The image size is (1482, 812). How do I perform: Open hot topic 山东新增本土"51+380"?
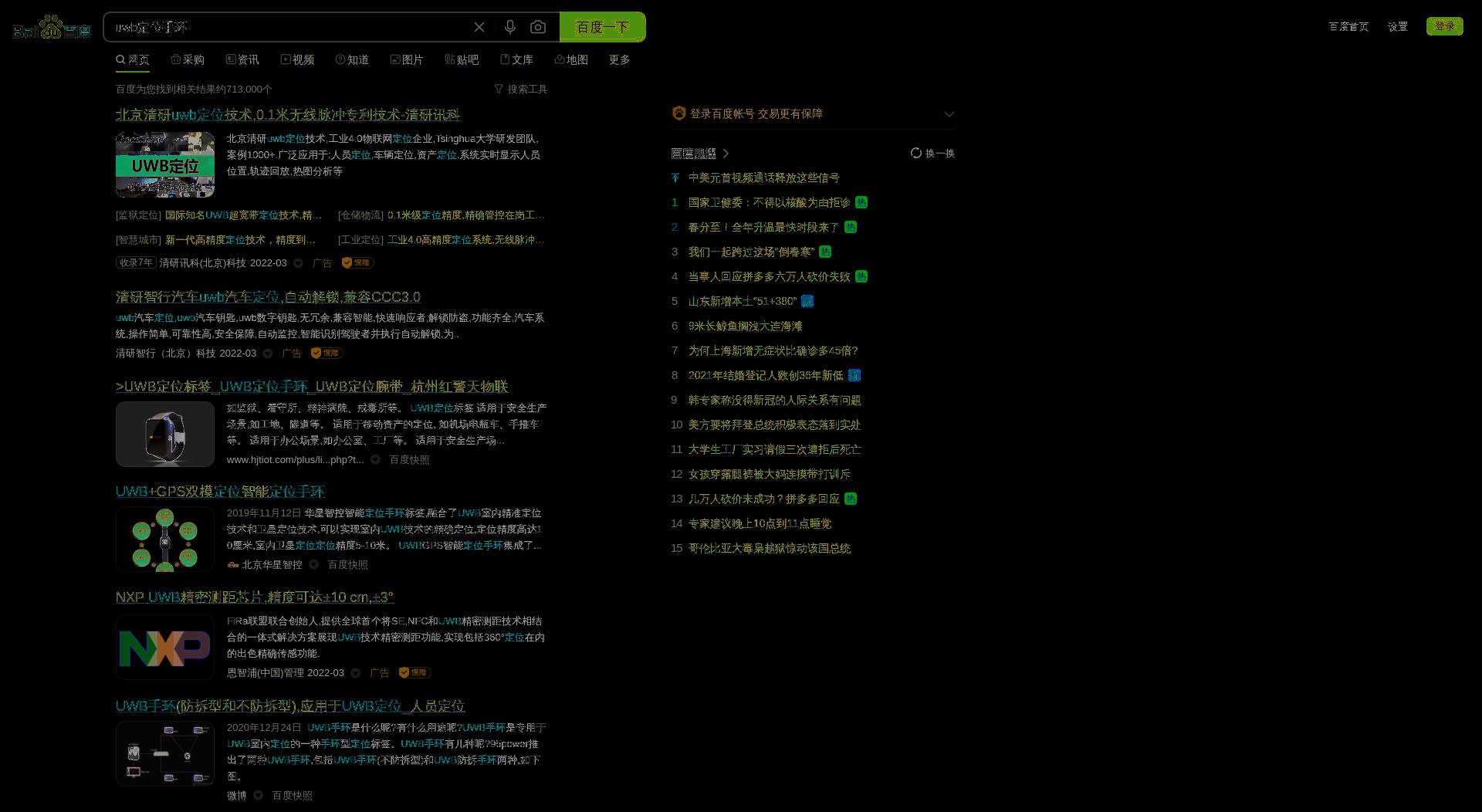743,302
